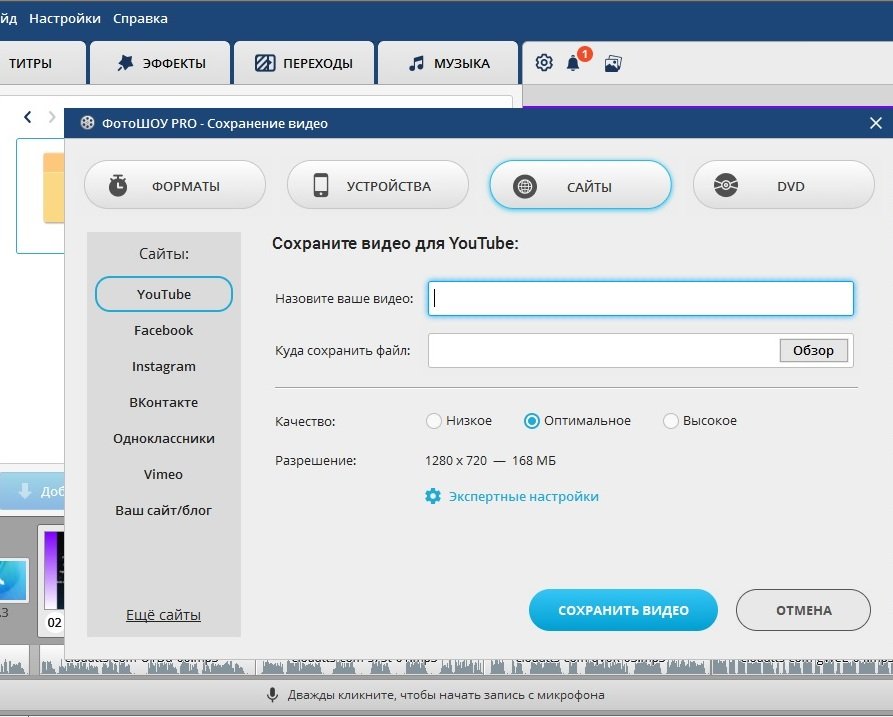Select Facebook in the sites list
This screenshot has width=893, height=717.
click(164, 330)
